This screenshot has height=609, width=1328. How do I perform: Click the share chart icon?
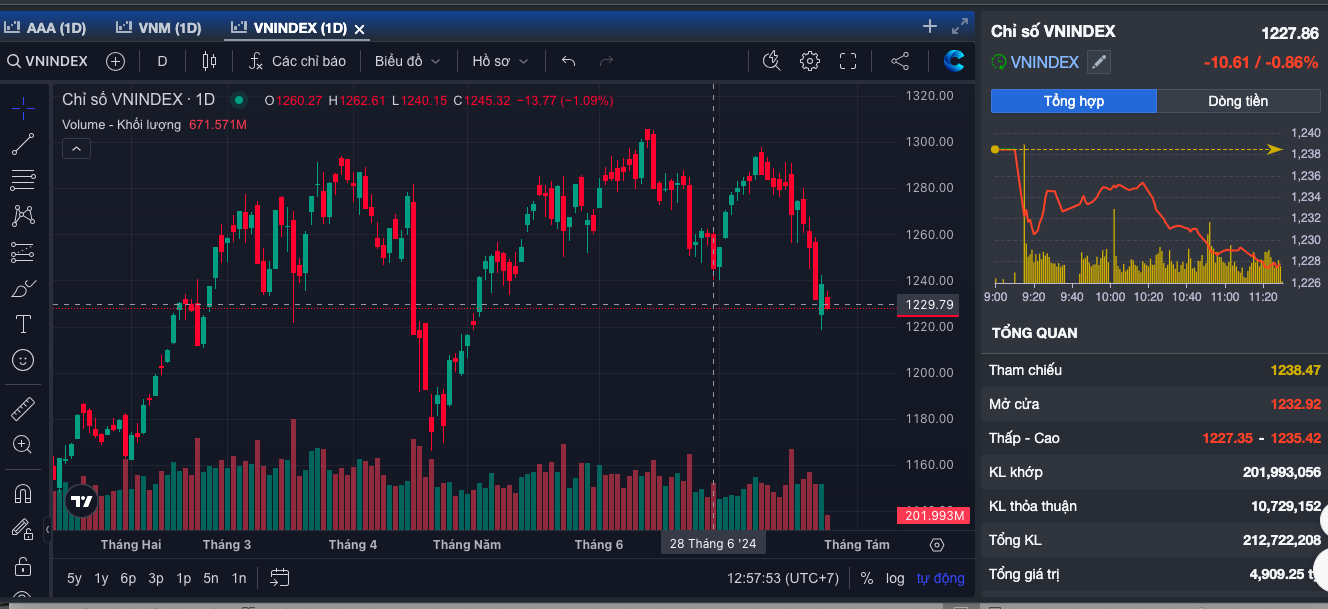pos(900,61)
